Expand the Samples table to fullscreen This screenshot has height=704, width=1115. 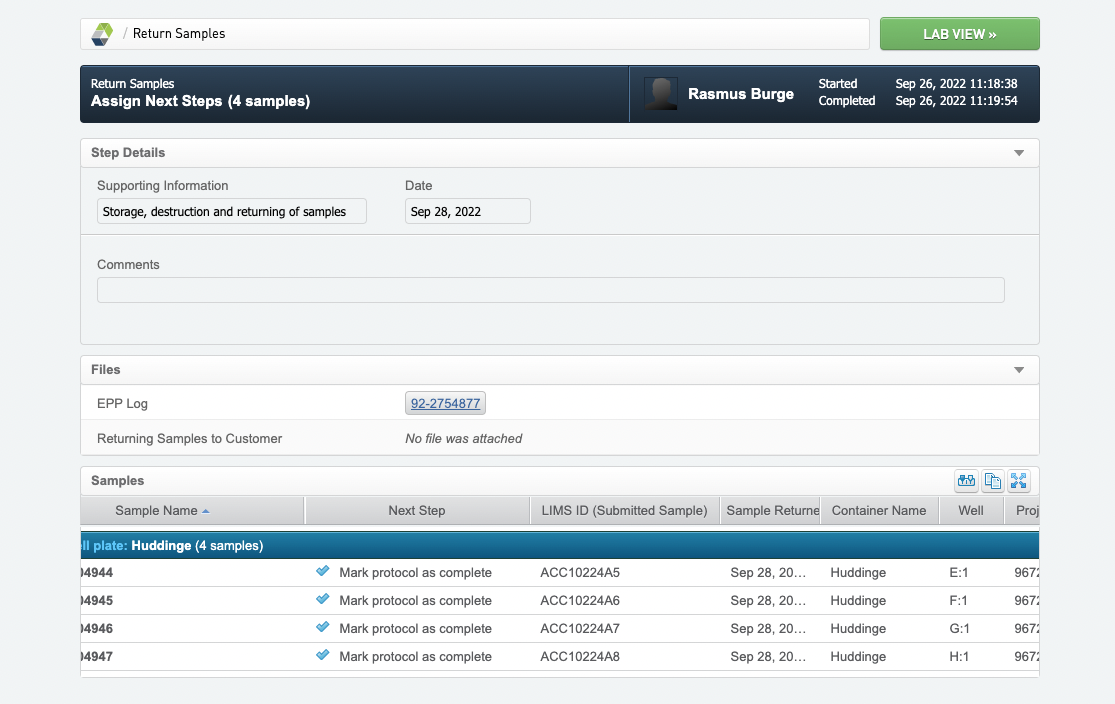pyautogui.click(x=1018, y=481)
